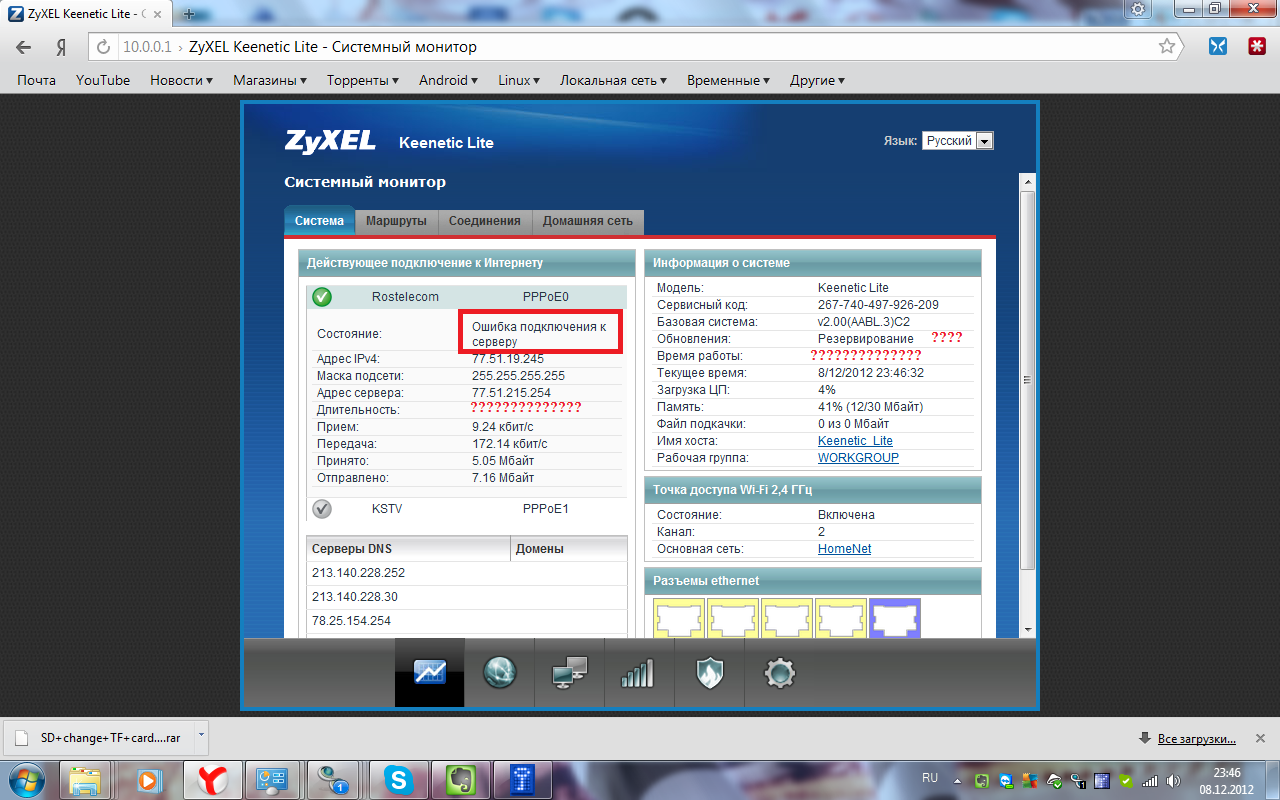1280x800 pixels.
Task: Switch to the Система tab
Action: (x=319, y=221)
